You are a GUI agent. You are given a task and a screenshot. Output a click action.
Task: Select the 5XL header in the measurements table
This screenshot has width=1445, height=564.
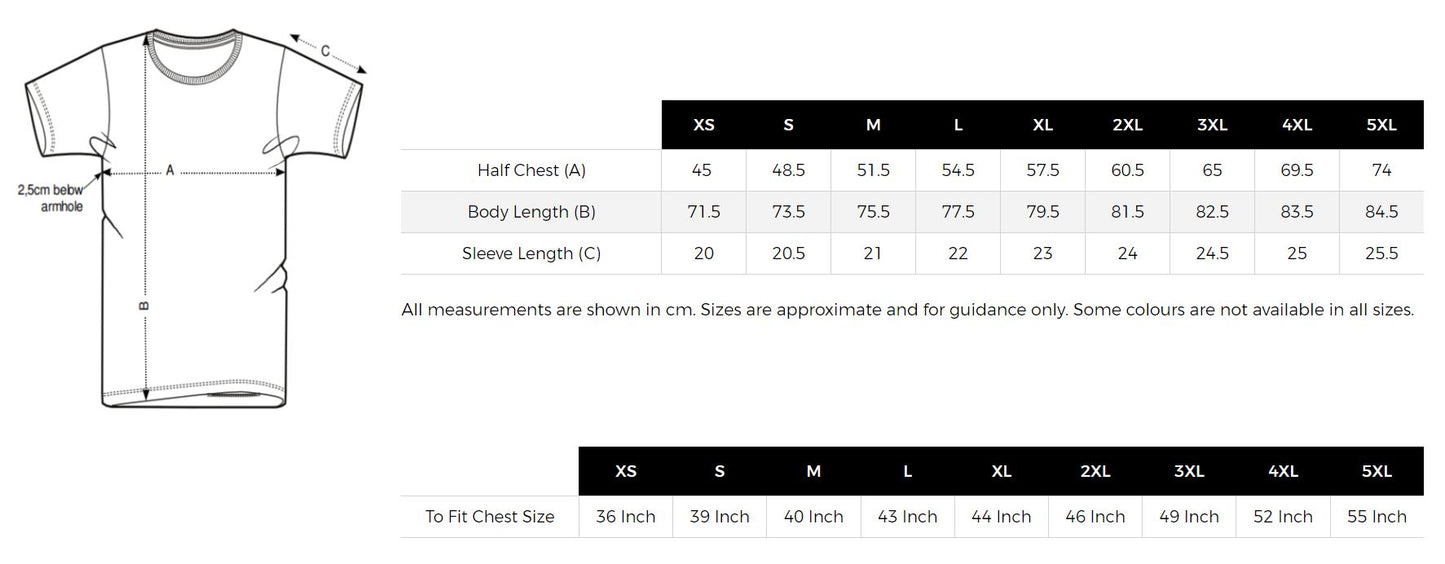[1381, 125]
